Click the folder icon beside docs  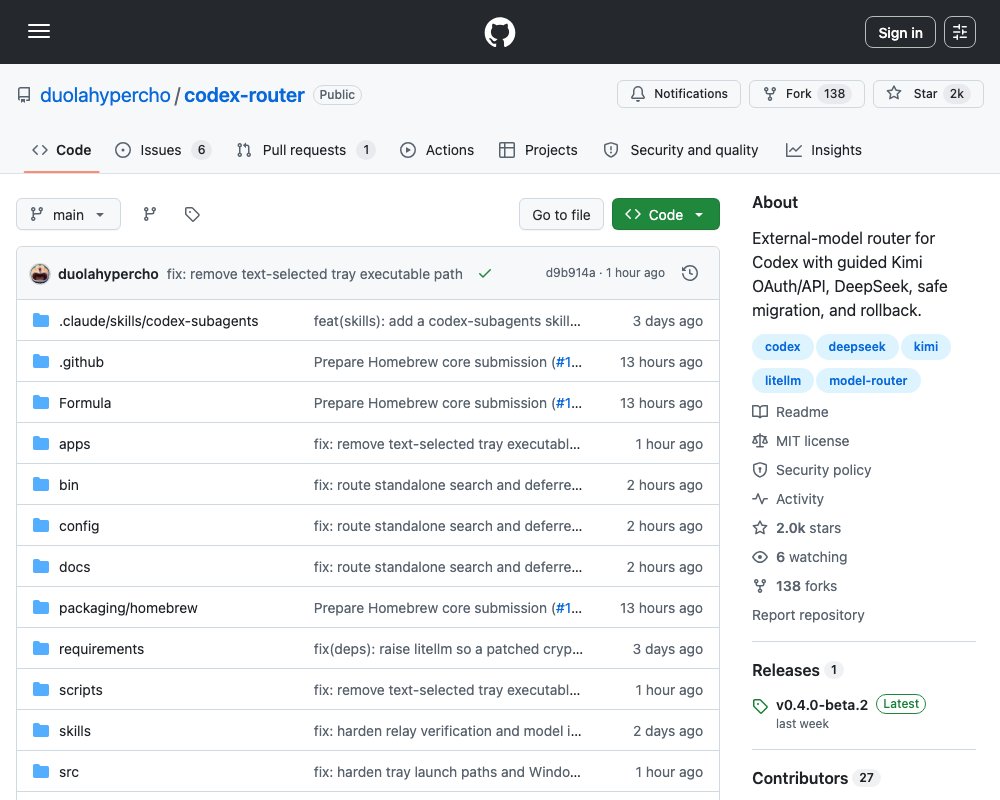pyautogui.click(x=41, y=567)
